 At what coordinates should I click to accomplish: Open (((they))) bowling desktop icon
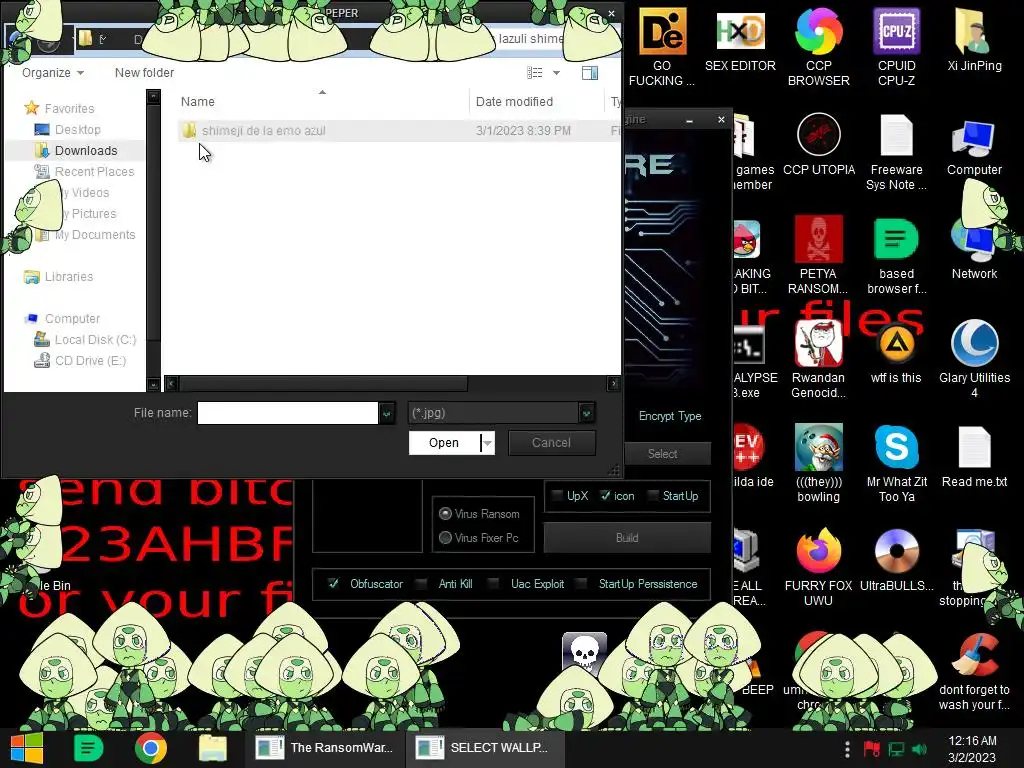coord(818,464)
